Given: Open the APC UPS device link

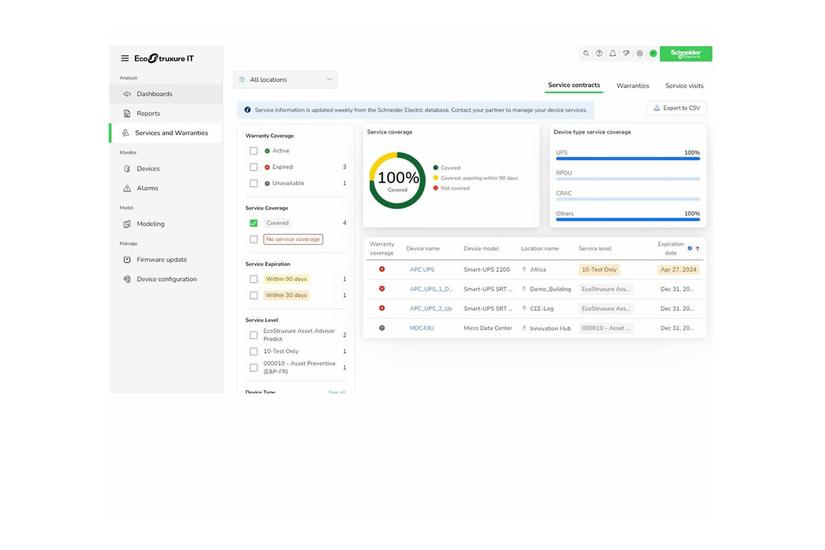Looking at the screenshot, I should (422, 269).
